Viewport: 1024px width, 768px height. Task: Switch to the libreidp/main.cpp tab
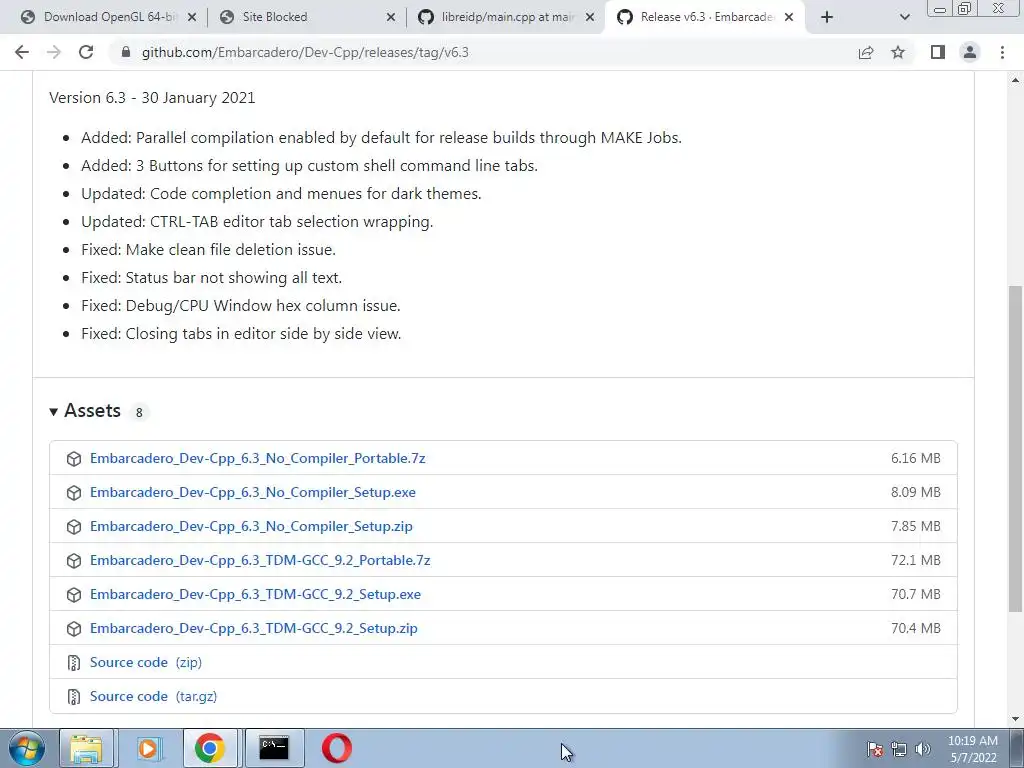click(506, 17)
